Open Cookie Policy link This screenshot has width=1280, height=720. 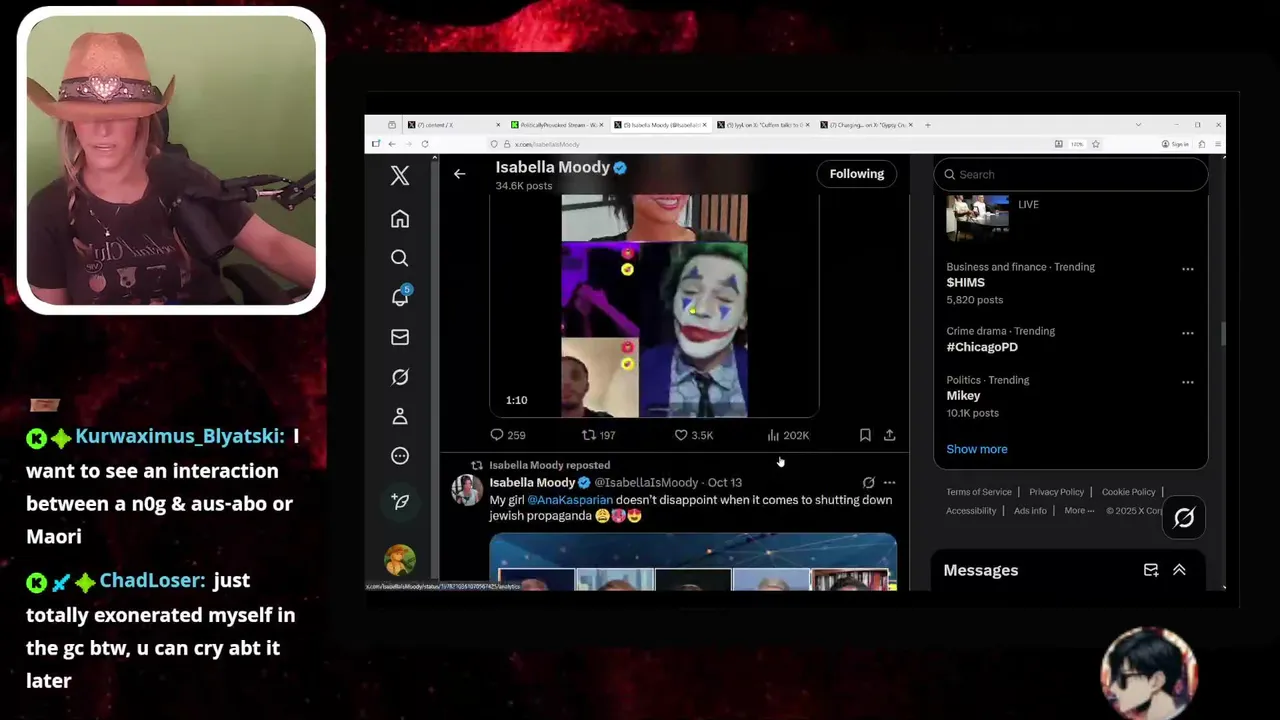[x=1128, y=492]
